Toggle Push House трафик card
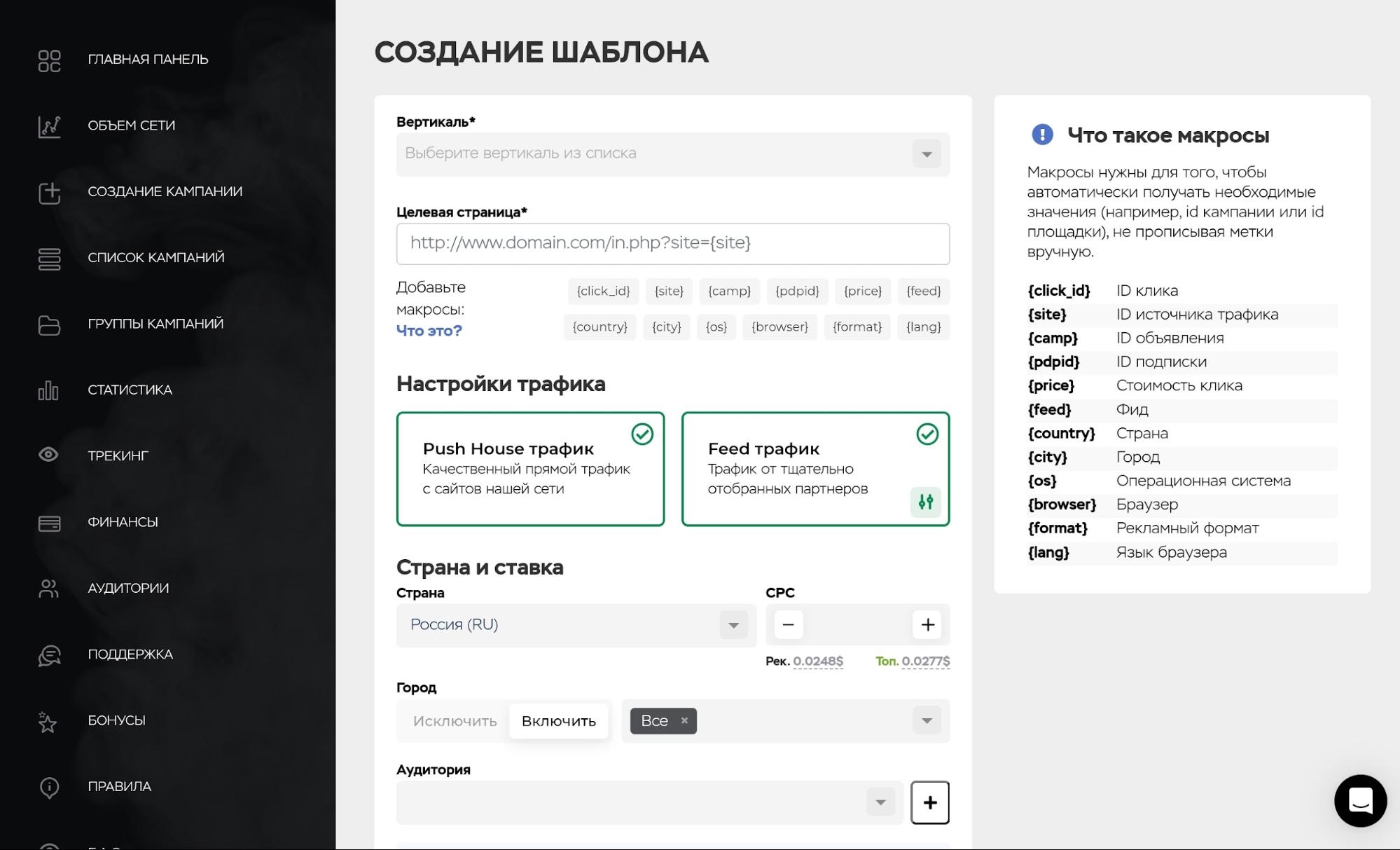 coord(530,469)
